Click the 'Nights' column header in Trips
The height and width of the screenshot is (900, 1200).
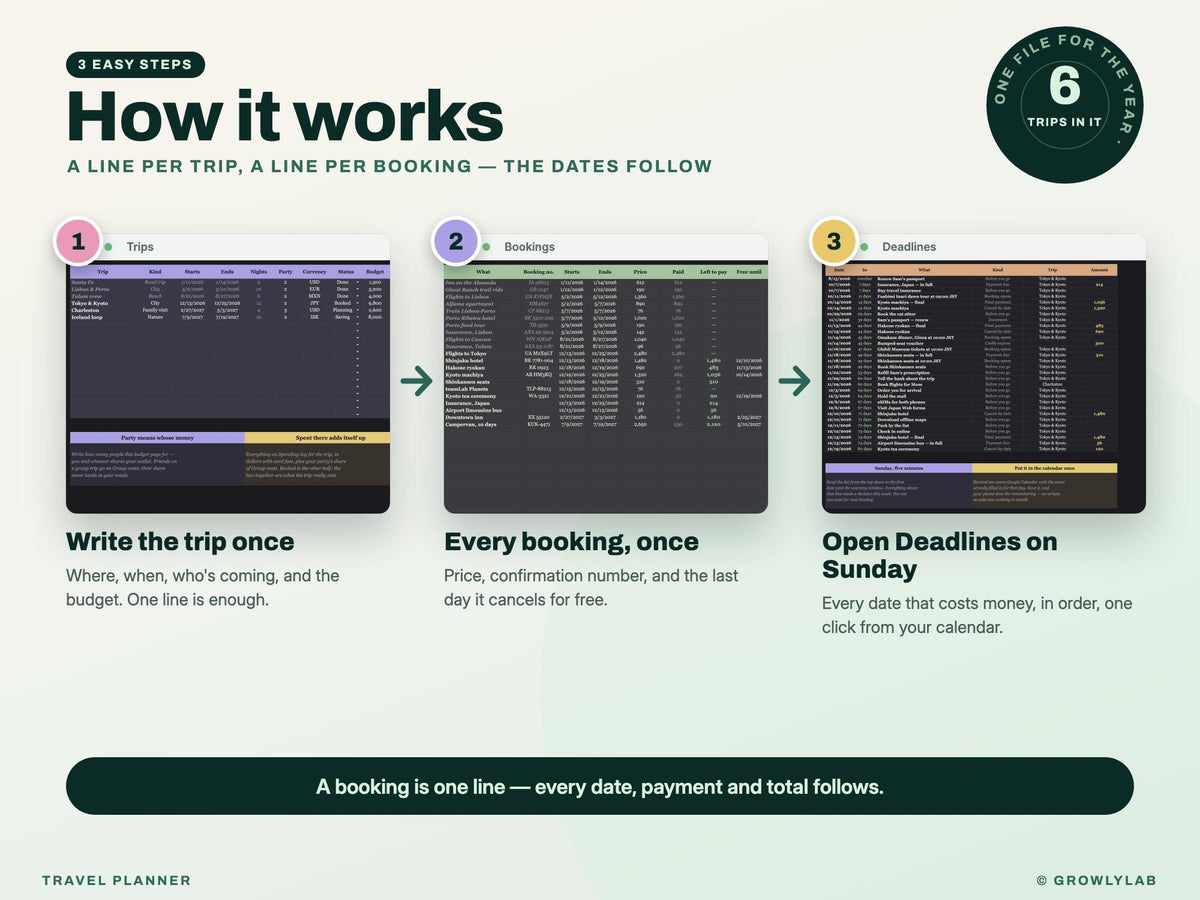coord(258,271)
